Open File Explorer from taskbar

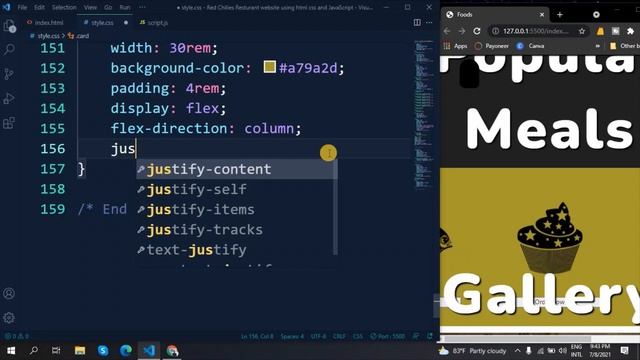(80, 351)
